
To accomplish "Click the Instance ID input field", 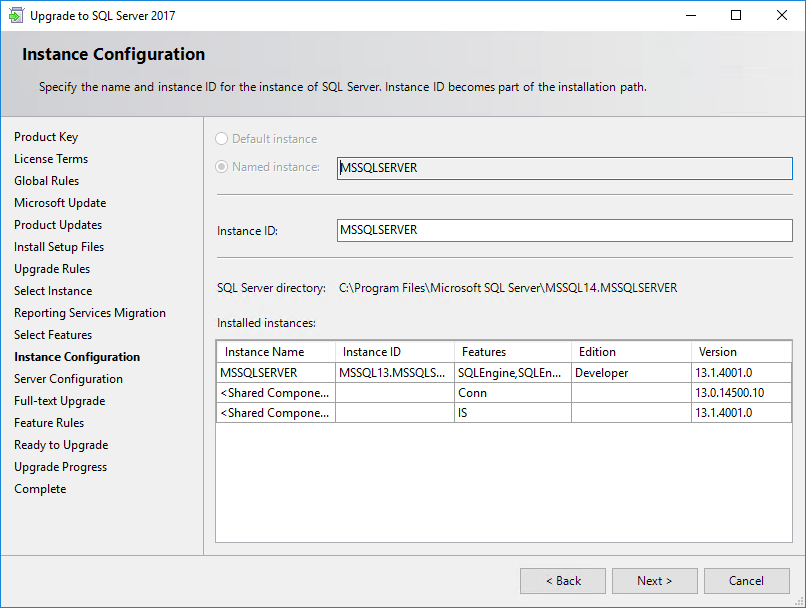I will [564, 230].
